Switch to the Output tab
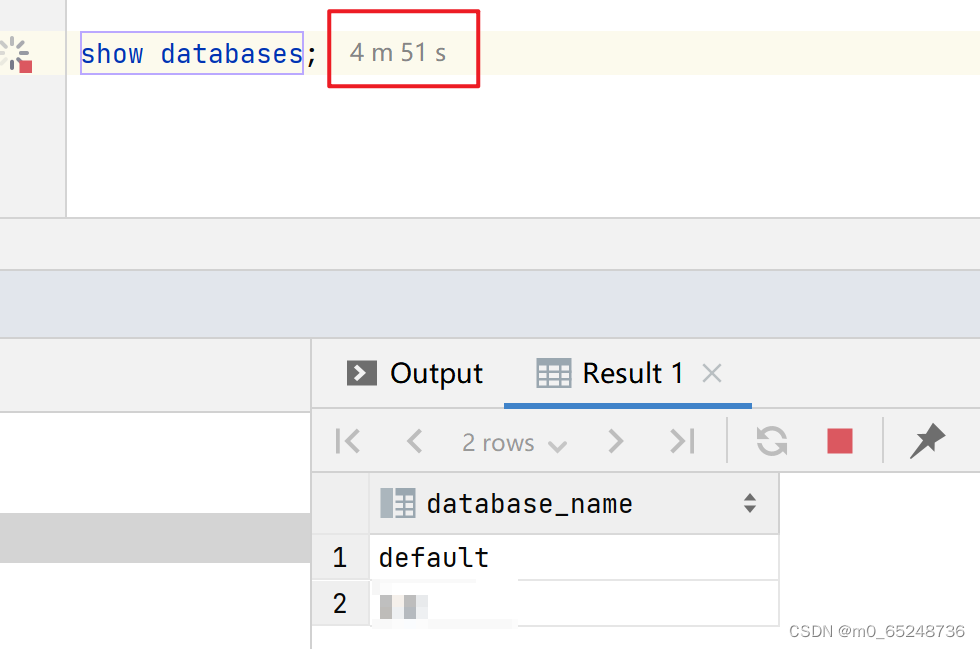The image size is (980, 649). [x=415, y=373]
